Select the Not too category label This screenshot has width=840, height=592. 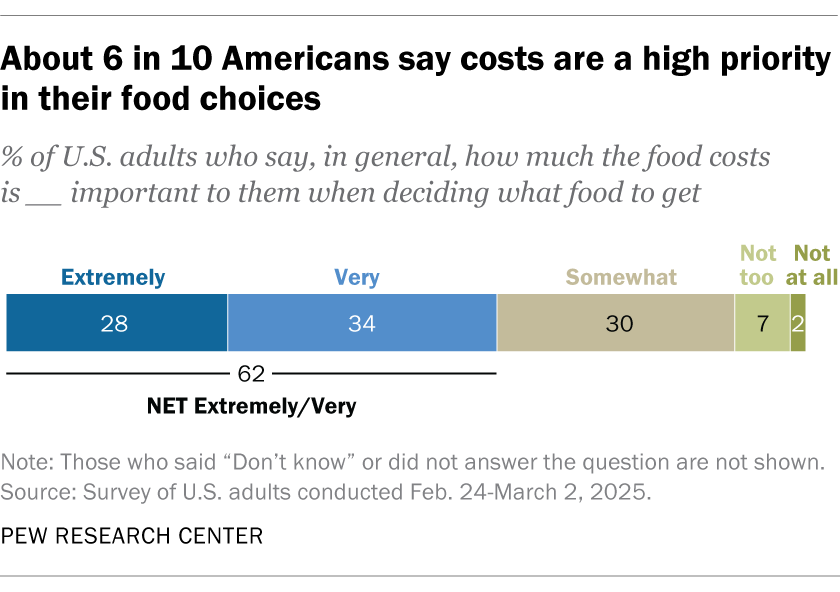point(757,266)
